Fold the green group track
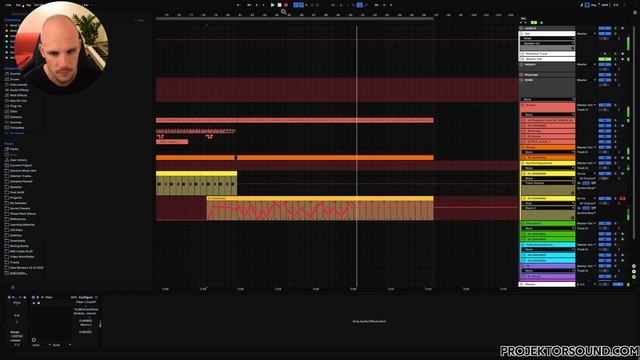The width and height of the screenshot is (640, 360). pyautogui.click(x=523, y=224)
